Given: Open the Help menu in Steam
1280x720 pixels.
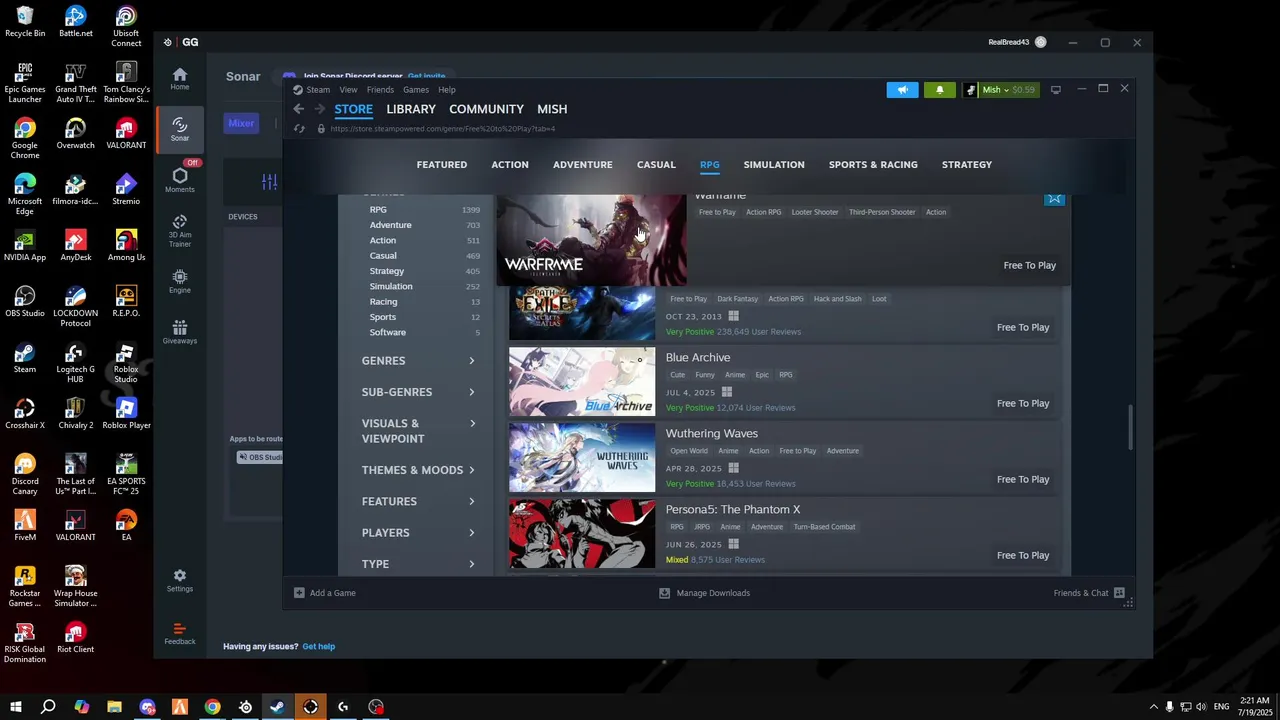Looking at the screenshot, I should click(x=447, y=90).
